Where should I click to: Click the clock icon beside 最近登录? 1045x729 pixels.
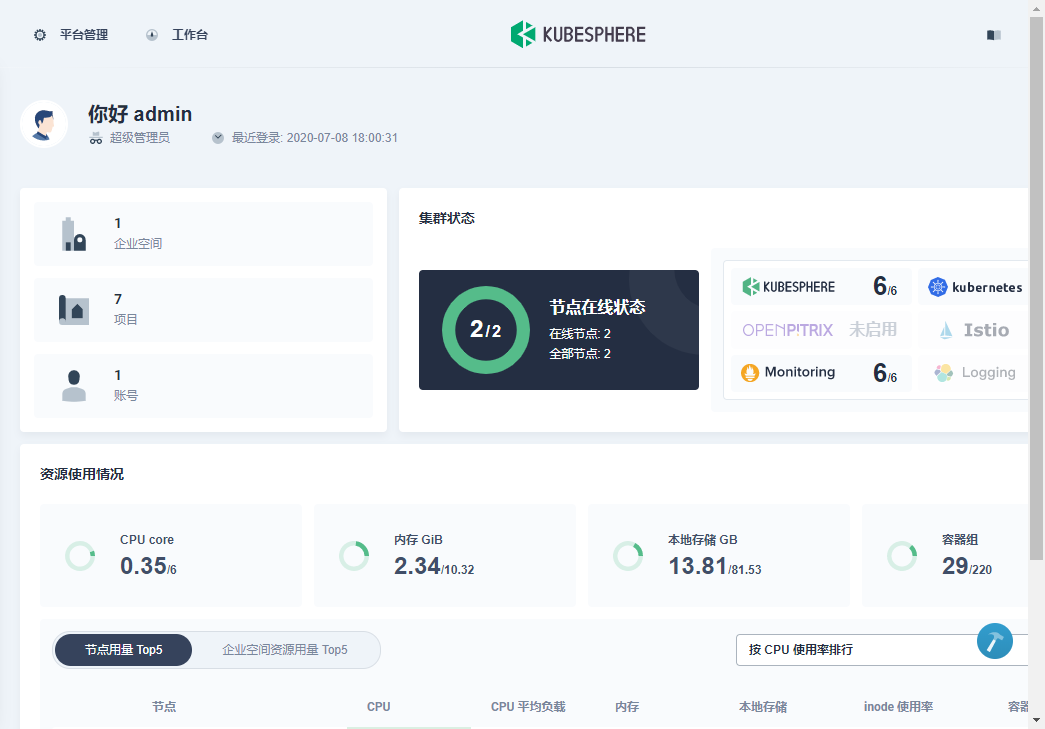(218, 138)
